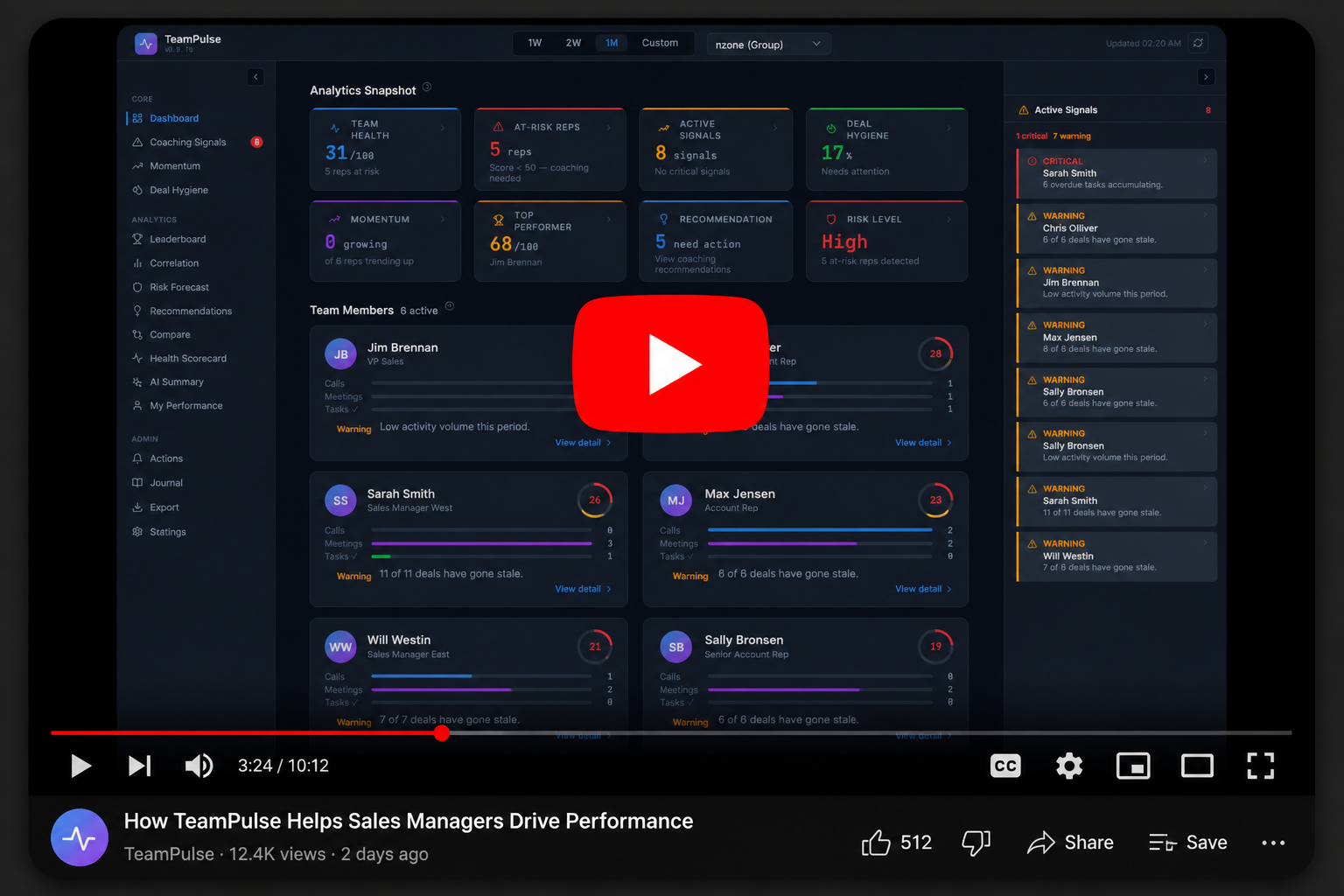Toggle closed captions CC button
This screenshot has height=896, width=1344.
[1005, 766]
